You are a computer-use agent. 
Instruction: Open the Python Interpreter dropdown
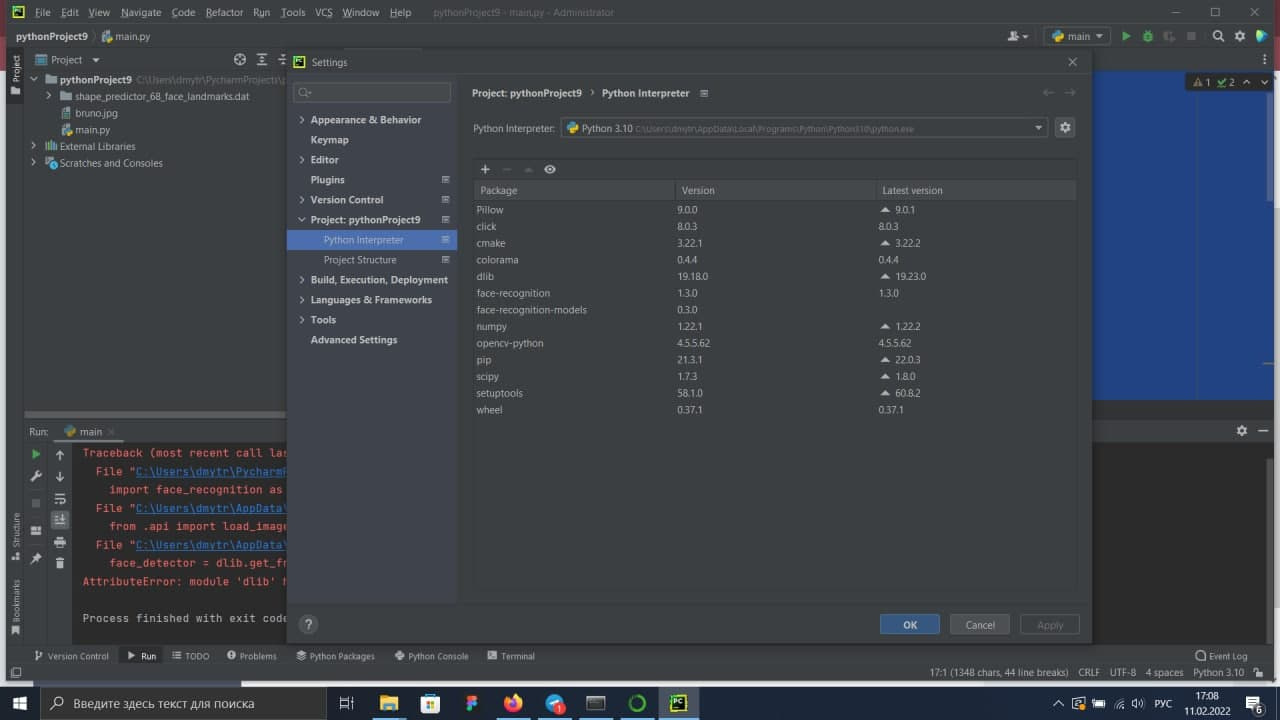point(804,128)
